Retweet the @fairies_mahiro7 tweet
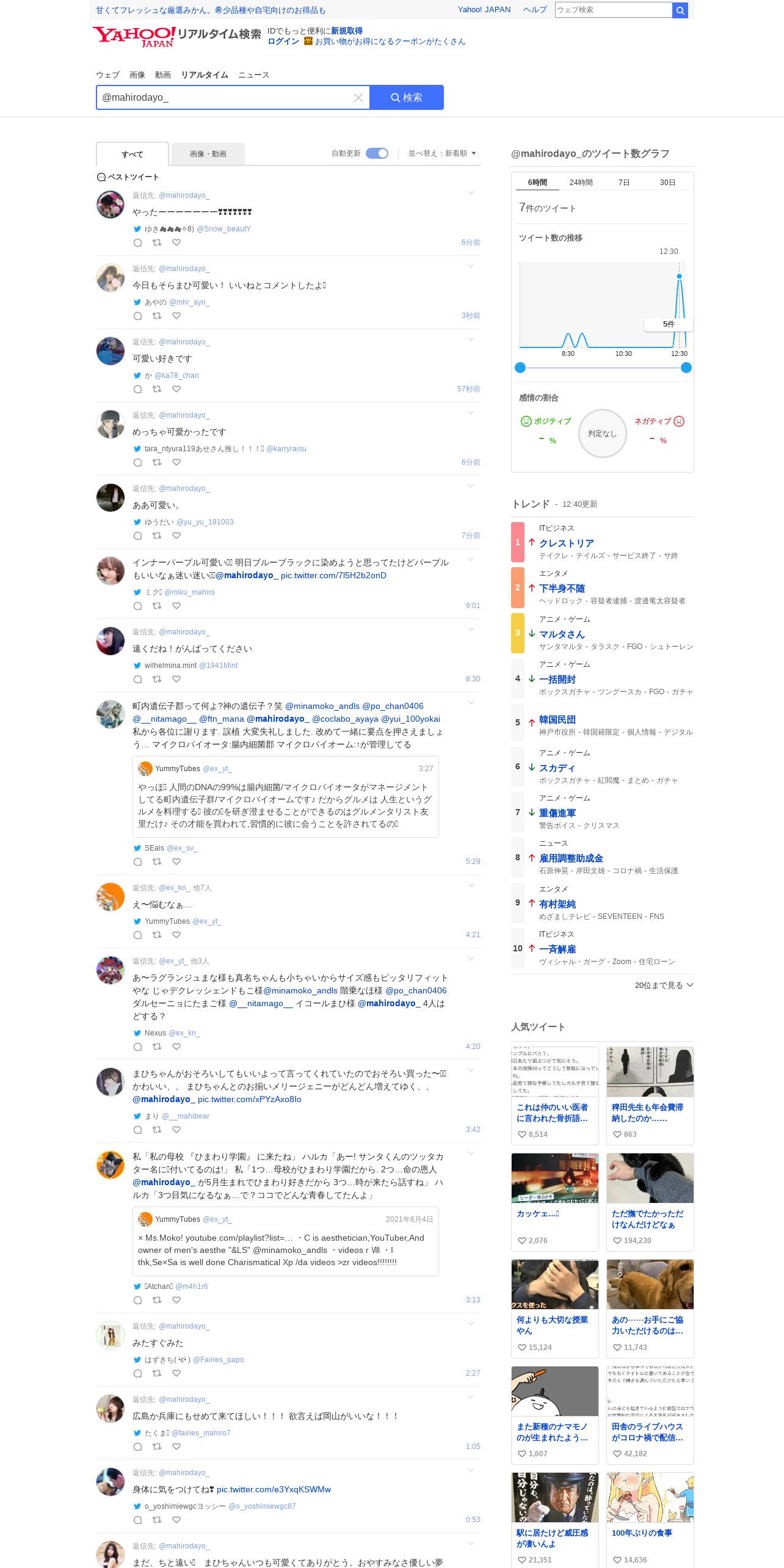Image resolution: width=784 pixels, height=1568 pixels. point(157,1446)
